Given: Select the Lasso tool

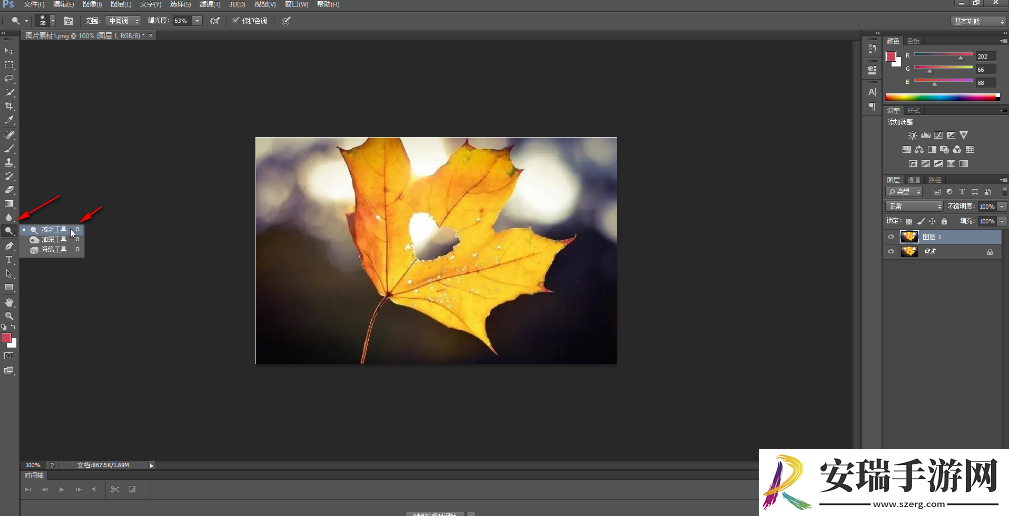Looking at the screenshot, I should (9, 78).
